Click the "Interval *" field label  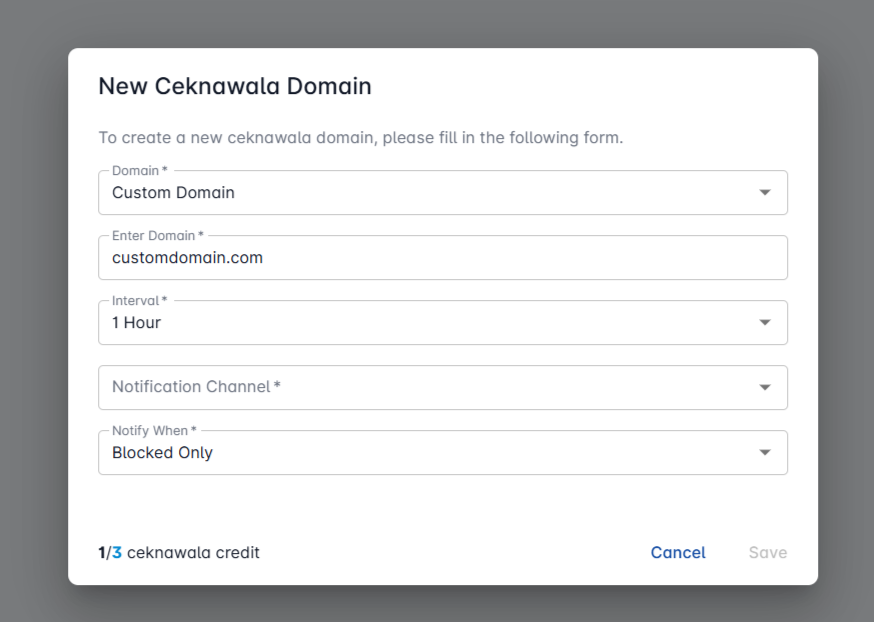139,301
